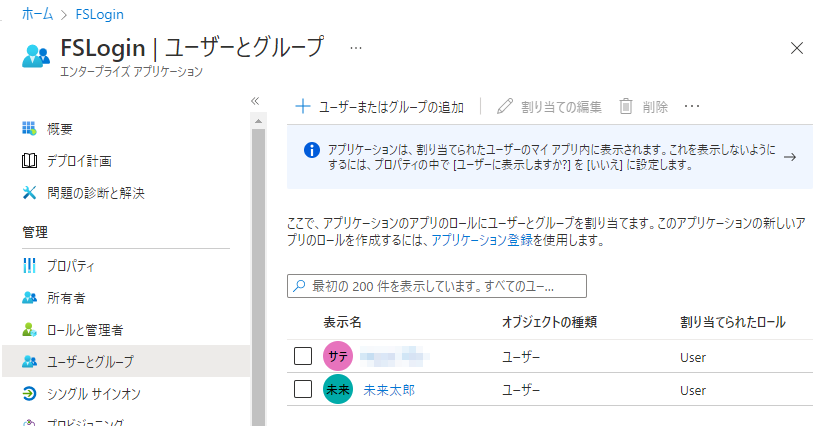Image resolution: width=831 pixels, height=426 pixels.
Task: Open the toolbar more options ellipsis
Action: coord(692,106)
